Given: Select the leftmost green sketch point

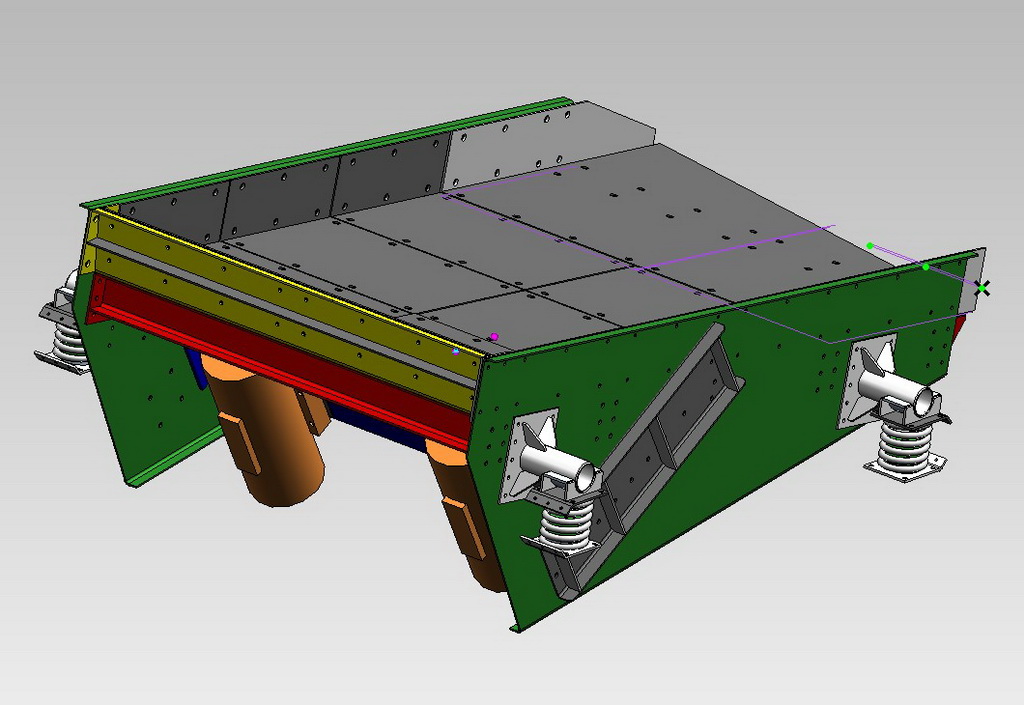Looking at the screenshot, I should [870, 246].
